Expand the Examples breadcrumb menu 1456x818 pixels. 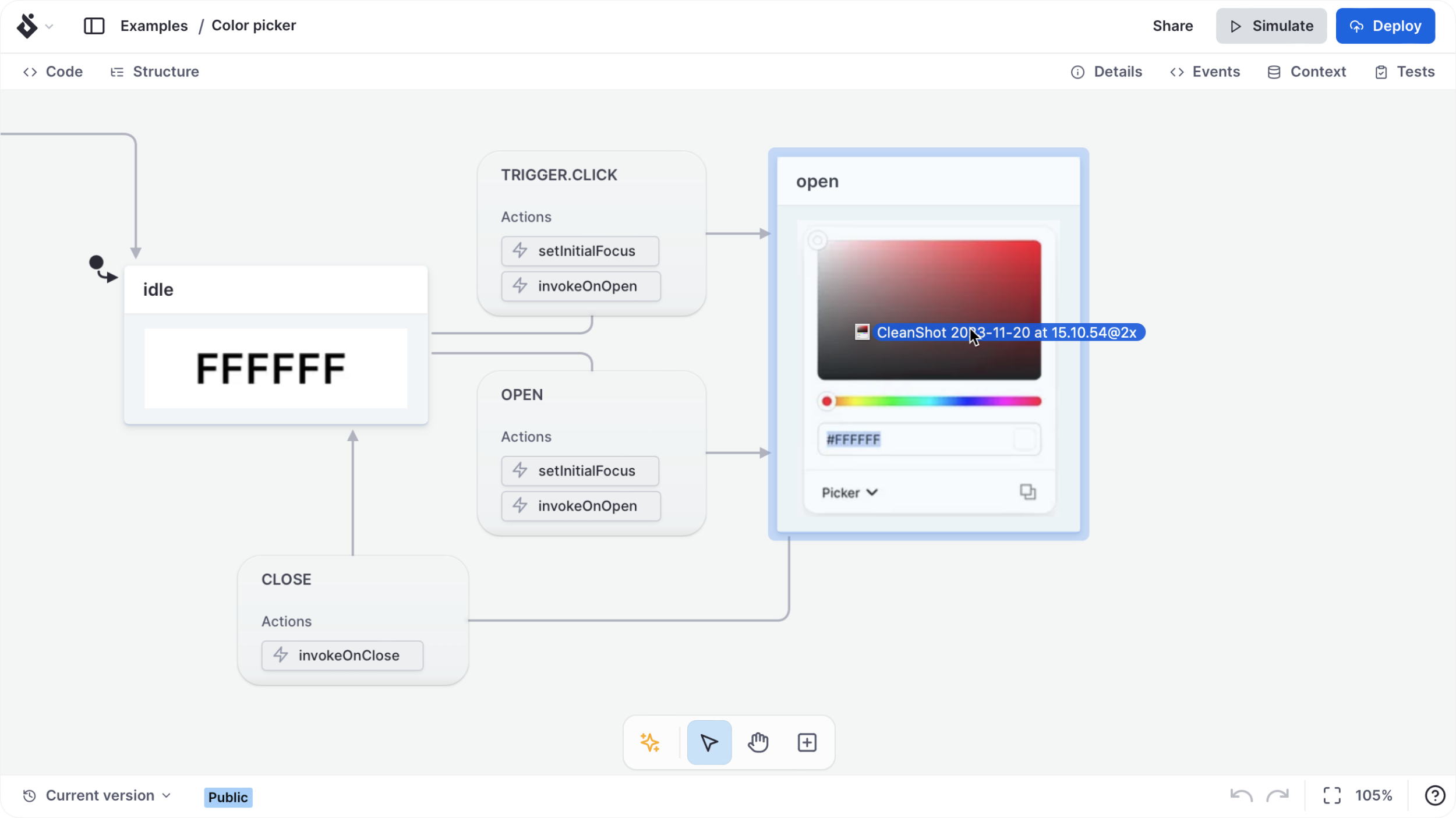click(154, 25)
